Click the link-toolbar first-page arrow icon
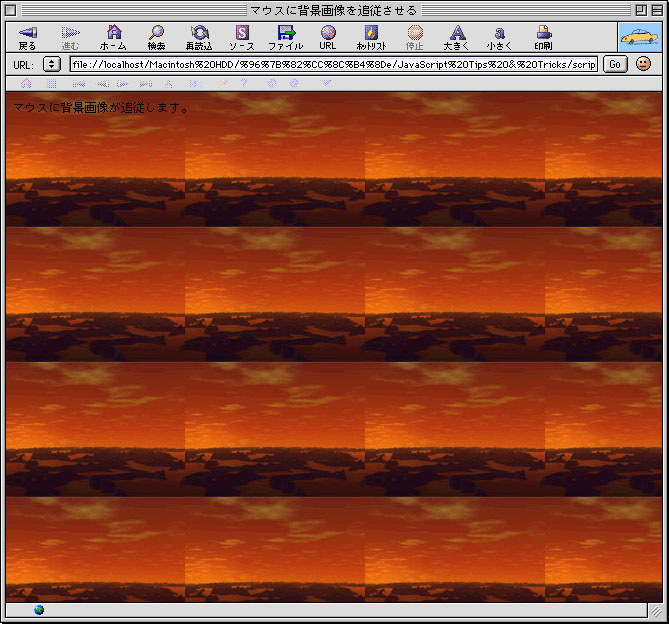 click(x=79, y=84)
